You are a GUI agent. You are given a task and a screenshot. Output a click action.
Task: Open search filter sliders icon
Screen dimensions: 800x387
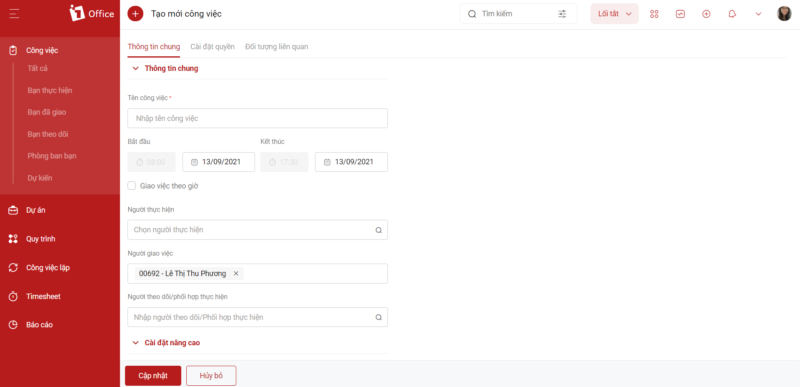[562, 14]
